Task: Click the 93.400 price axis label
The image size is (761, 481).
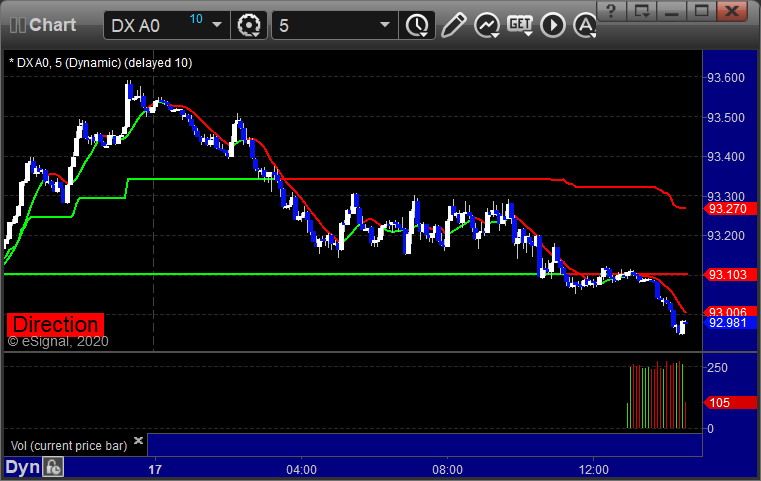Action: click(x=726, y=157)
